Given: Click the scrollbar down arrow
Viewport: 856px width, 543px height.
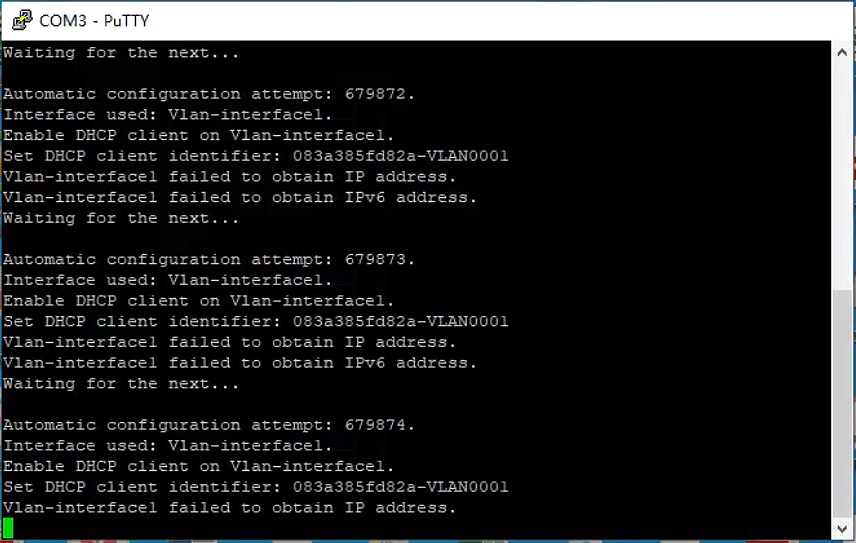Looking at the screenshot, I should point(842,528).
